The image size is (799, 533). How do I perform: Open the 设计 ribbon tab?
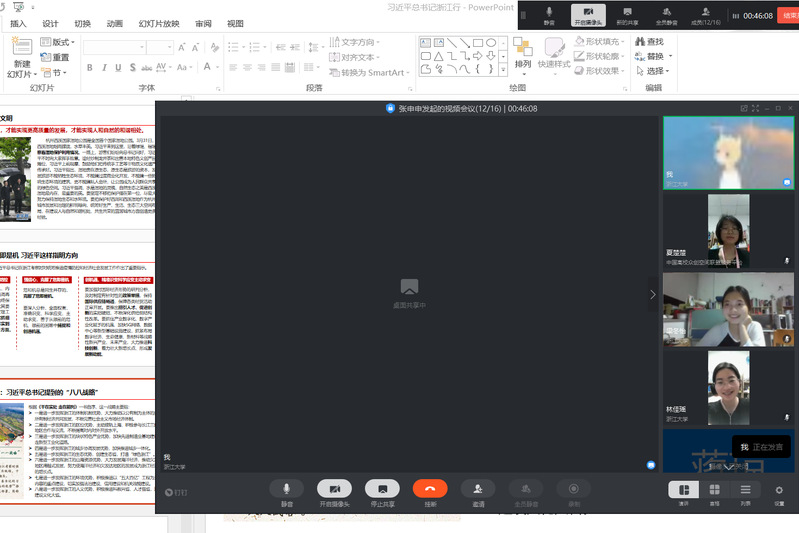coord(50,23)
